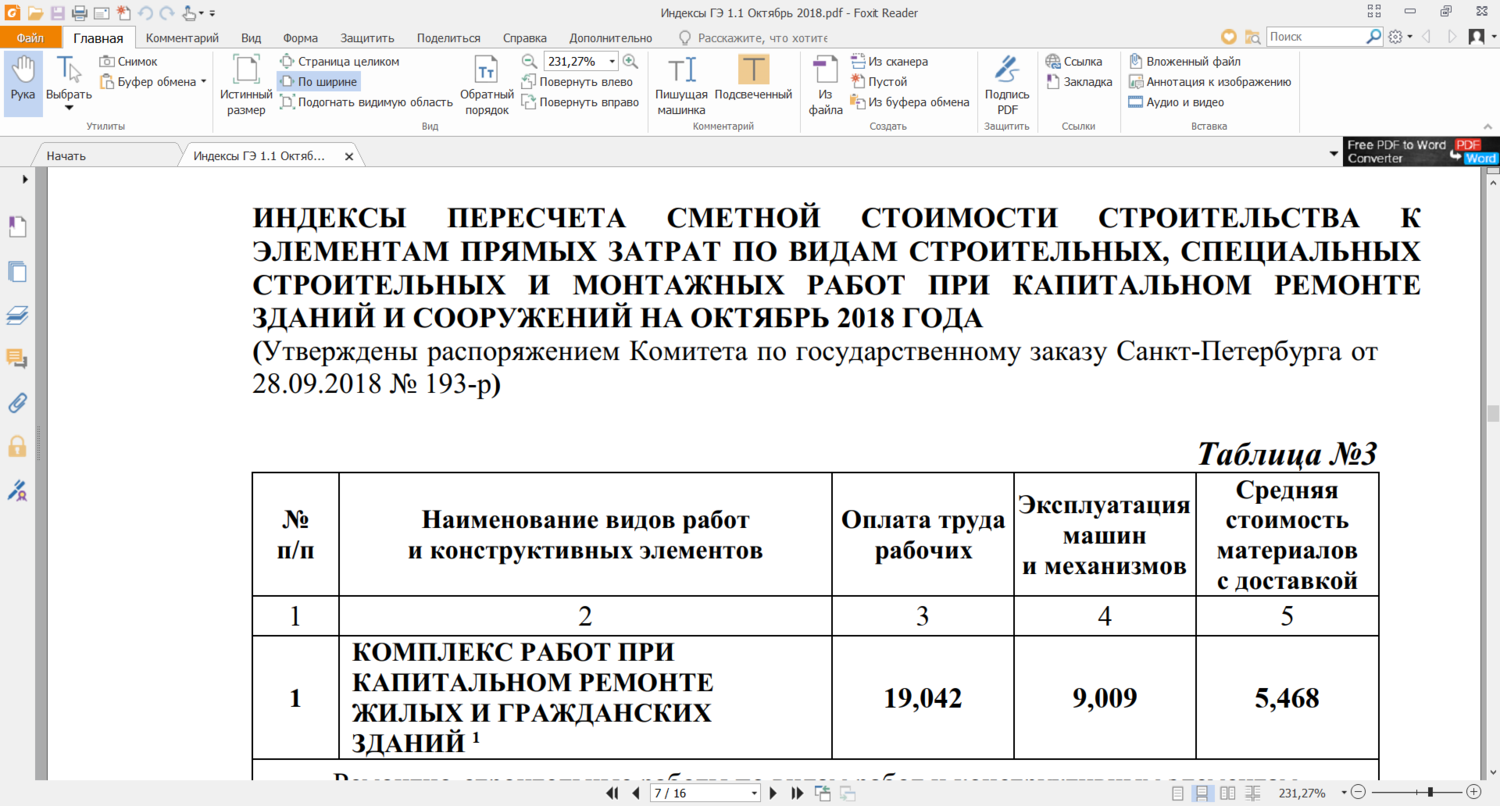Screen dimensions: 1500x806
Task: Open the Layers panel in sidebar
Action: click(x=17, y=315)
